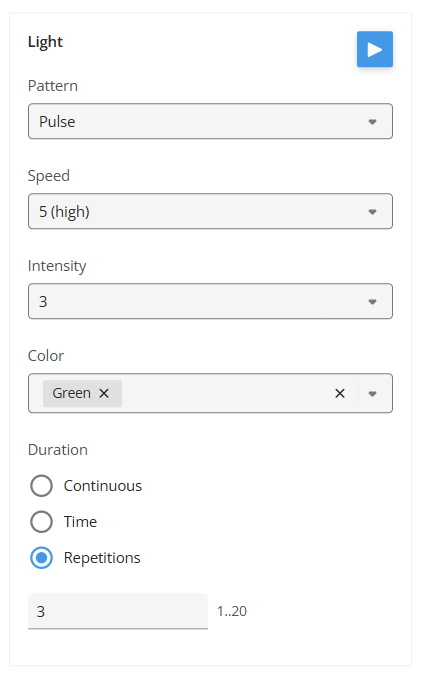Click the Green chip label
The image size is (421, 677).
tap(72, 393)
